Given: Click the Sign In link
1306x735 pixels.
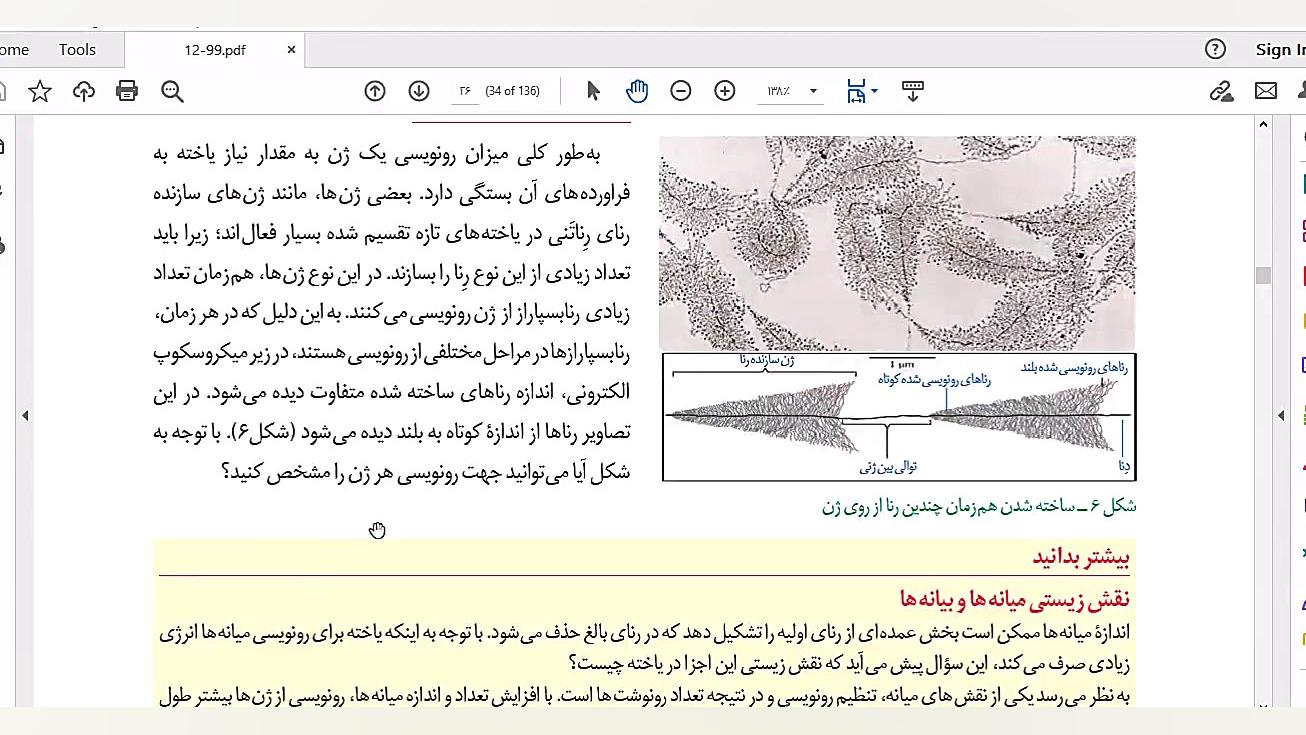Looking at the screenshot, I should click(1280, 48).
